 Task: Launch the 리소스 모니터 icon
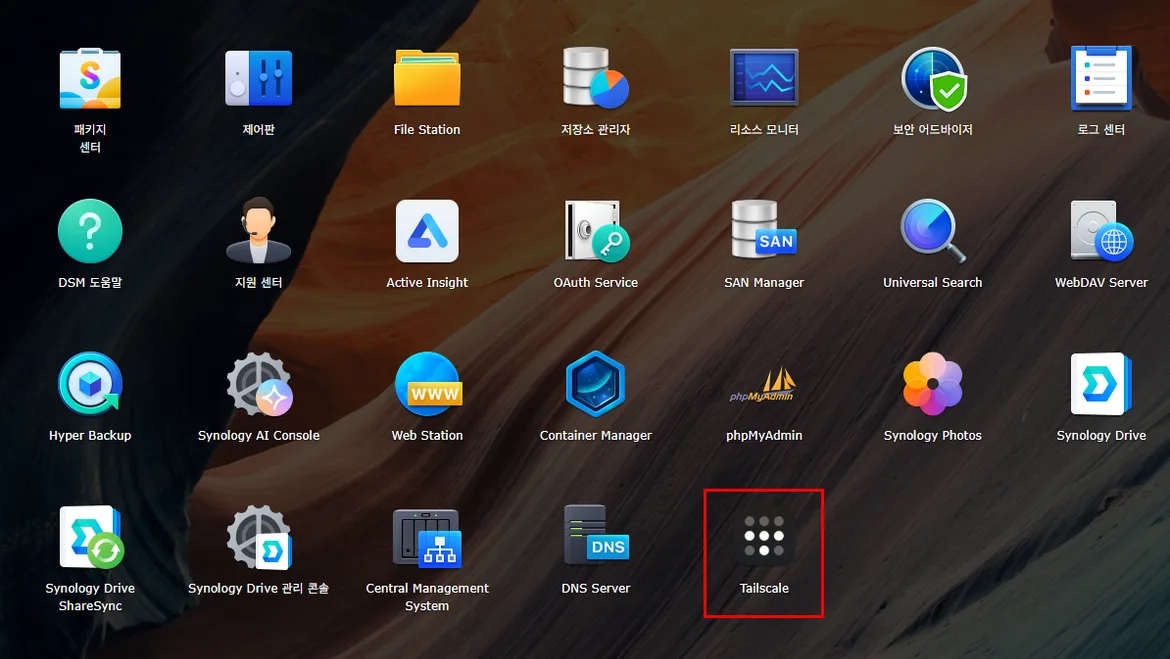click(764, 78)
